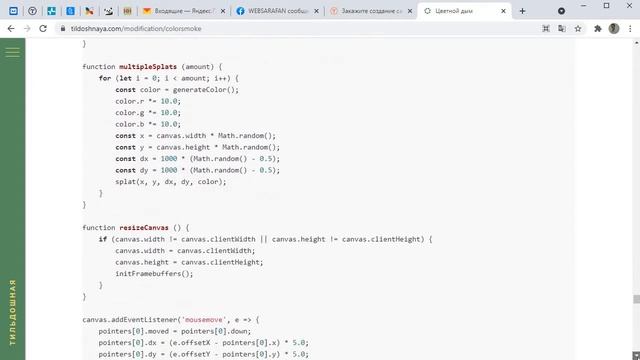Click the if (canvas.width != condition line
Viewport: 640px width, 360px height.
[265, 239]
